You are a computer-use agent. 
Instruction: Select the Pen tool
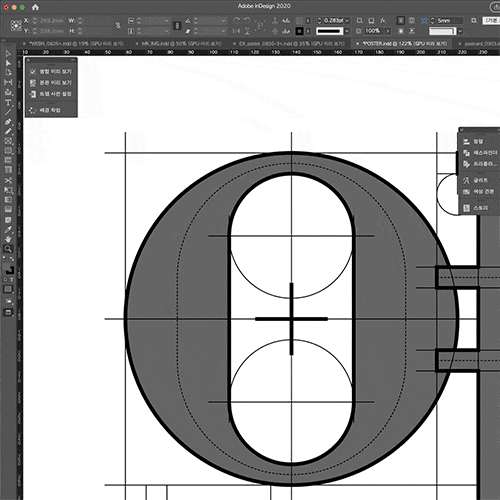[8, 122]
